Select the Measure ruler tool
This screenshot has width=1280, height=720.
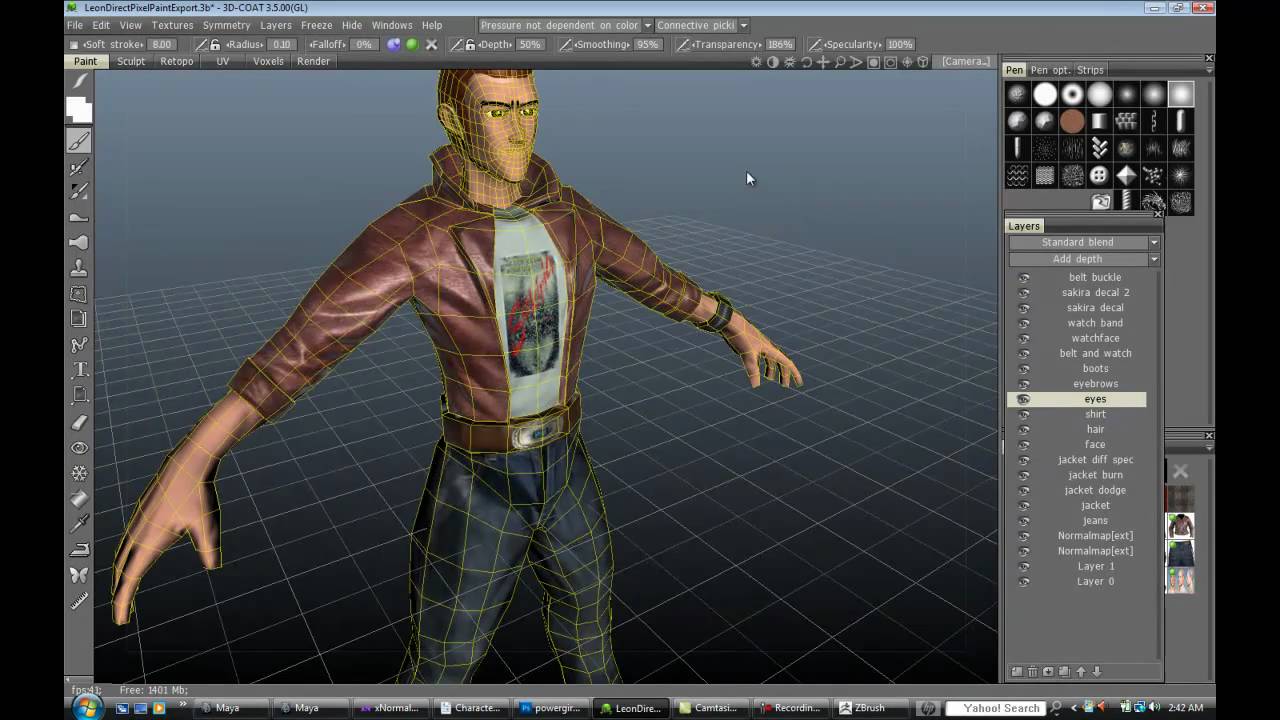point(79,600)
